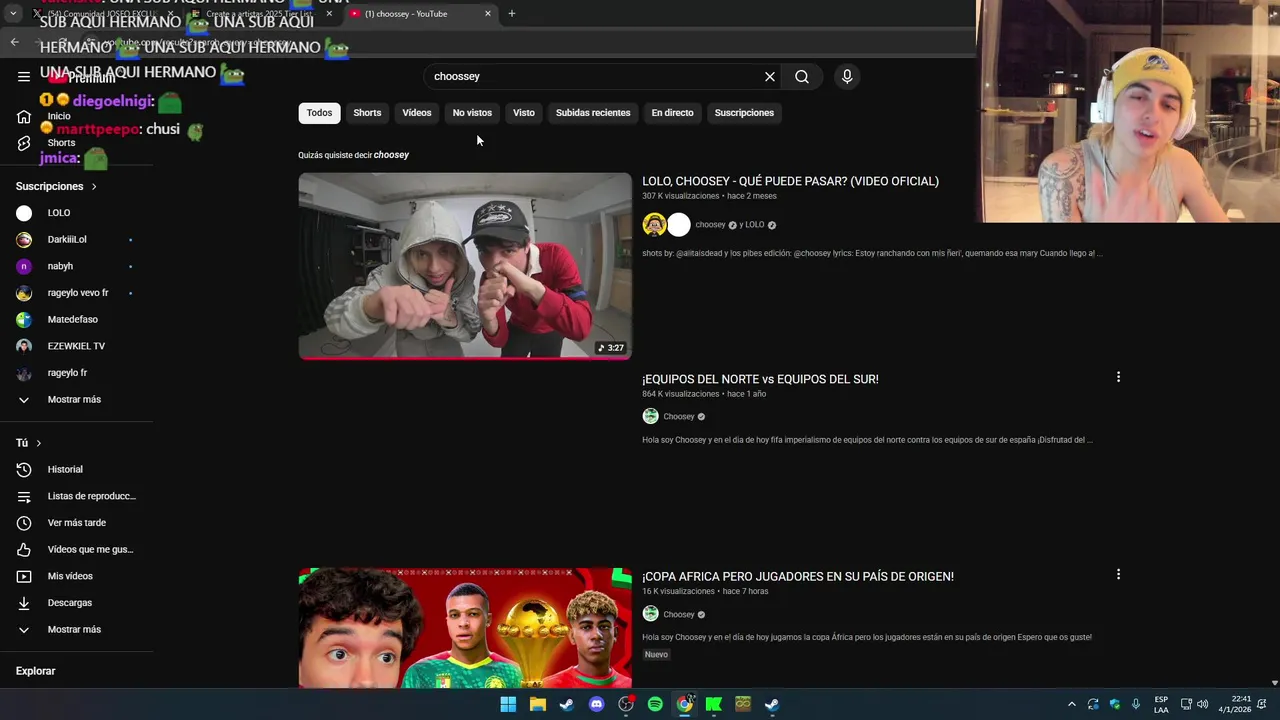Open the YouTube hamburger guide menu
This screenshot has width=1280, height=720.
click(24, 76)
